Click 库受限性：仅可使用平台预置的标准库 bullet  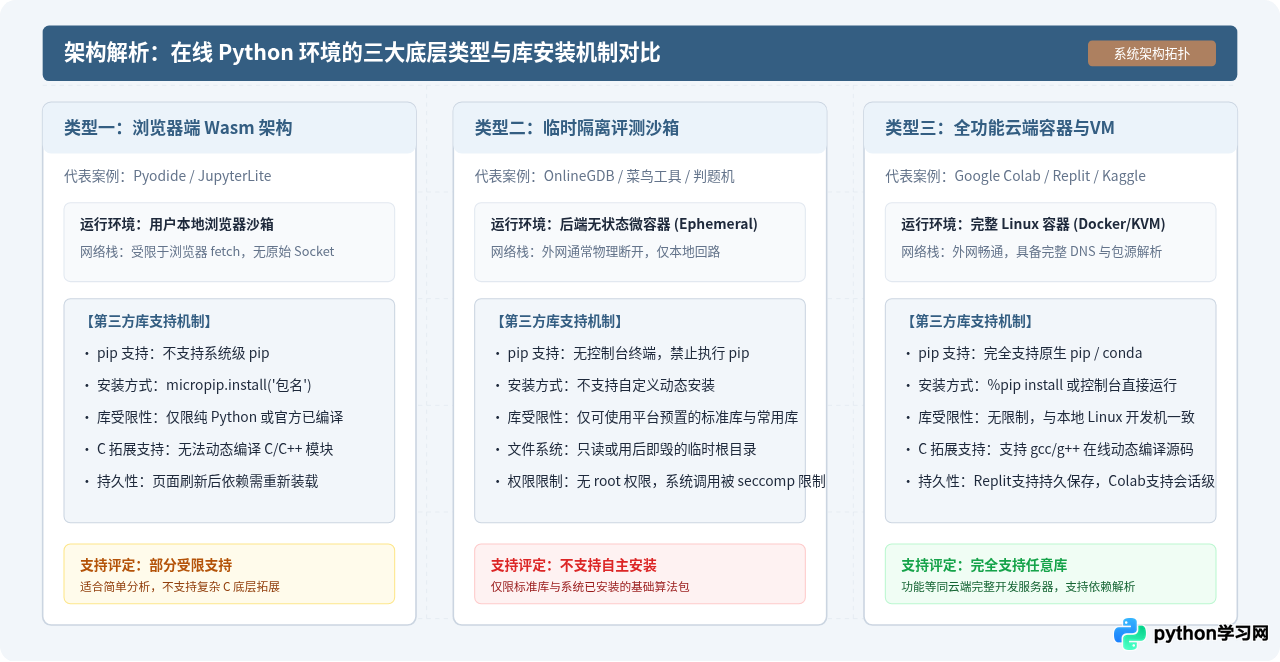pyautogui.click(x=646, y=417)
